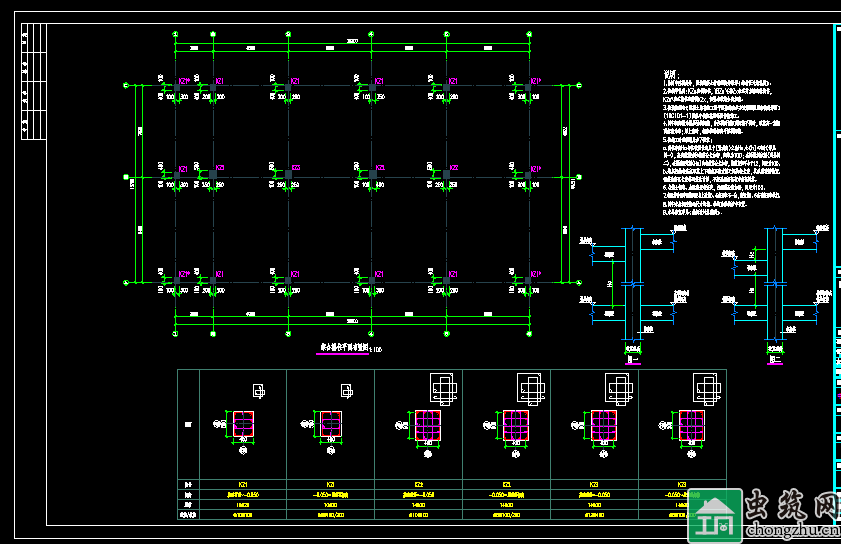841x544 pixels.
Task: Select the middle-row column at far right of plan
Action: [x=527, y=176]
